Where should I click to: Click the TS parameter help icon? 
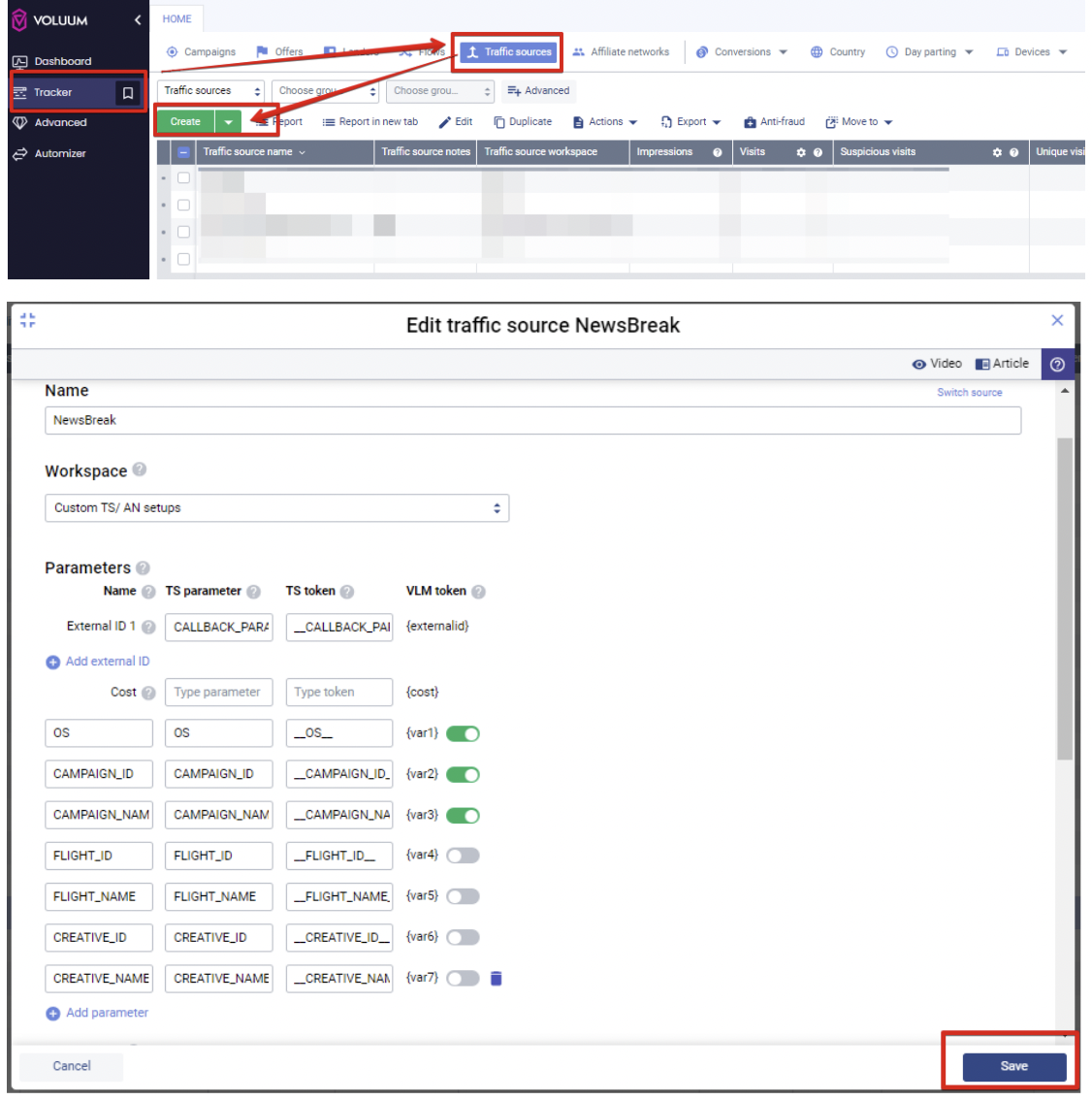[x=254, y=592]
